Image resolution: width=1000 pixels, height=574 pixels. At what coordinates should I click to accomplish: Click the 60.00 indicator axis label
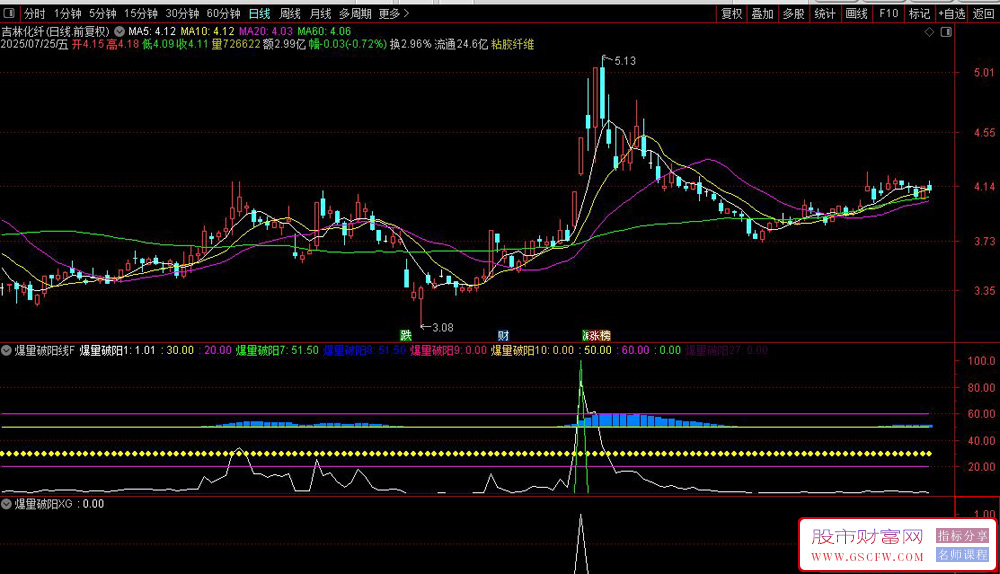pyautogui.click(x=981, y=414)
